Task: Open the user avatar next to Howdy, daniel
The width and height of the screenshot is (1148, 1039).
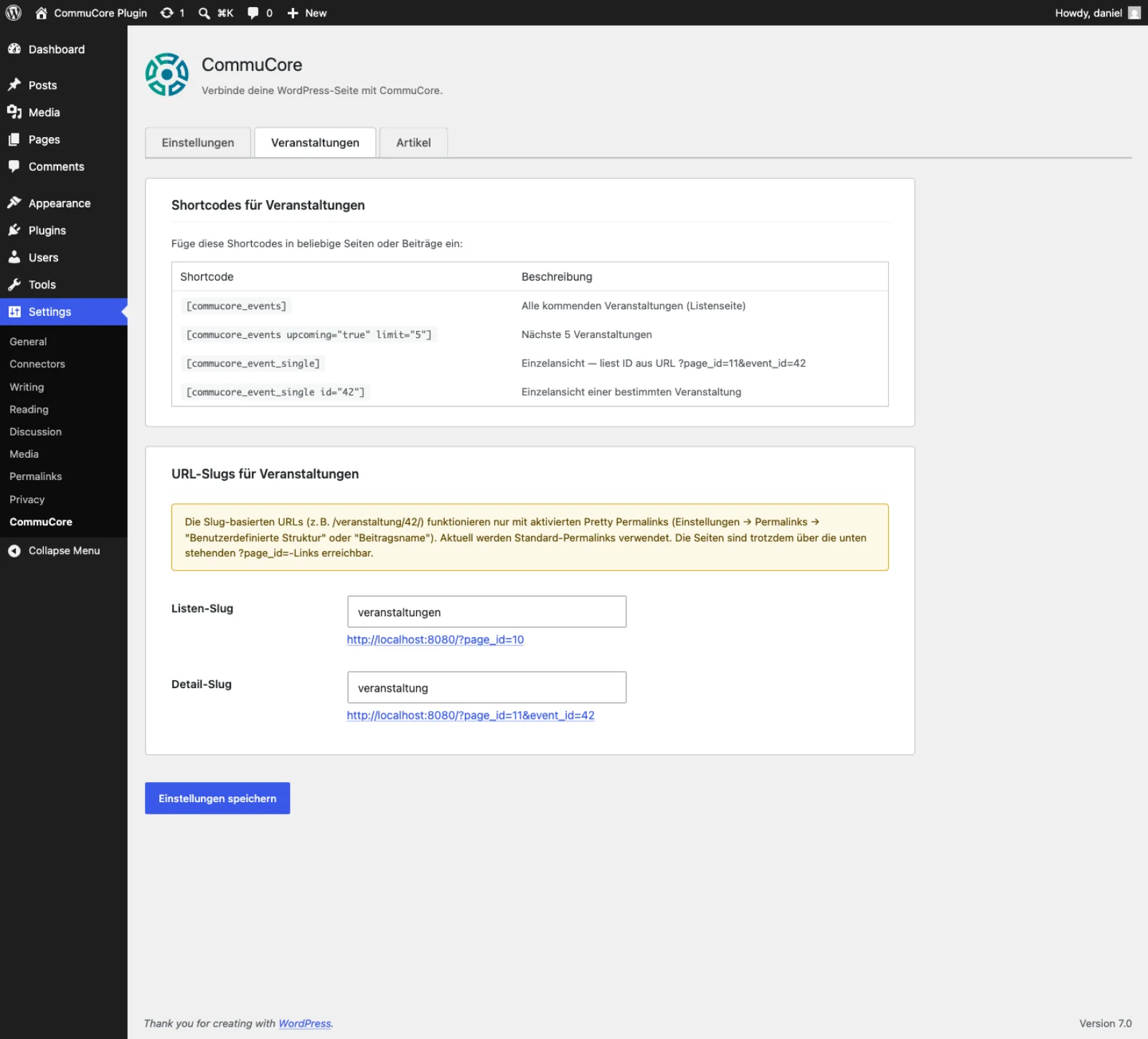Action: 1134,13
